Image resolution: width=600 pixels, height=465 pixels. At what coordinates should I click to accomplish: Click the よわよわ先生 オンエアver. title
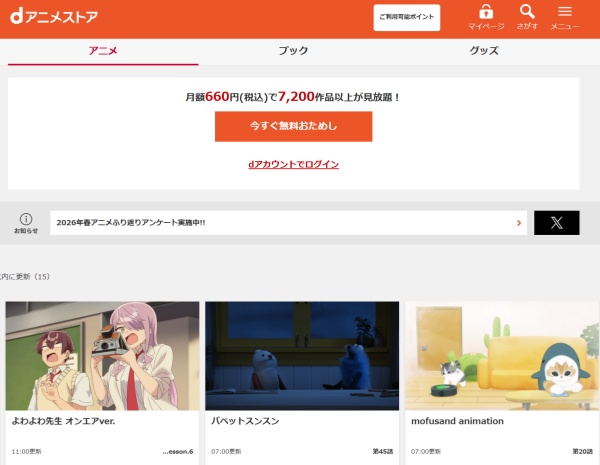(64, 421)
